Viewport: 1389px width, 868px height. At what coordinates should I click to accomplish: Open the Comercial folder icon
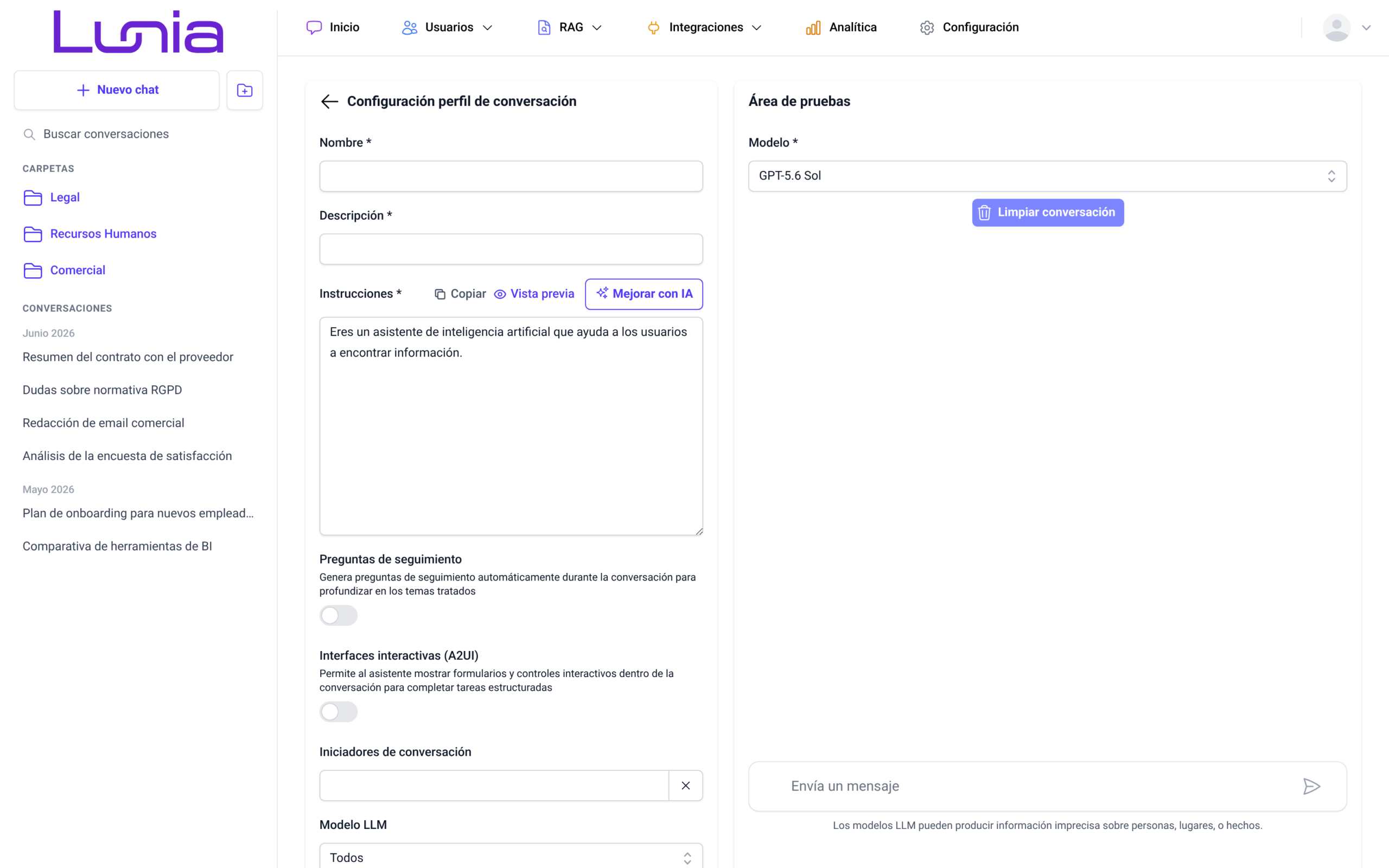pyautogui.click(x=33, y=270)
